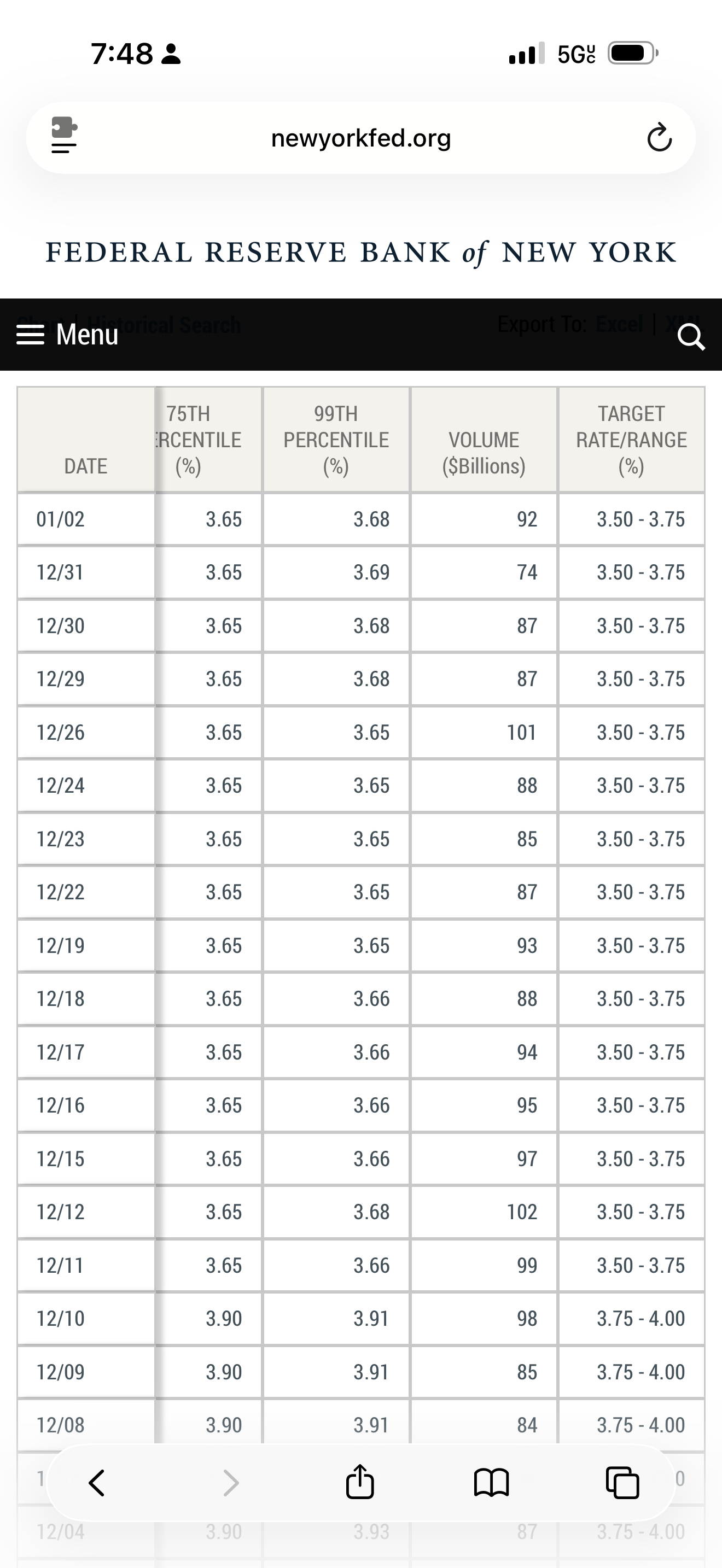This screenshot has height=1568, width=722.
Task: Open the extensions and reader menu icon
Action: (64, 135)
